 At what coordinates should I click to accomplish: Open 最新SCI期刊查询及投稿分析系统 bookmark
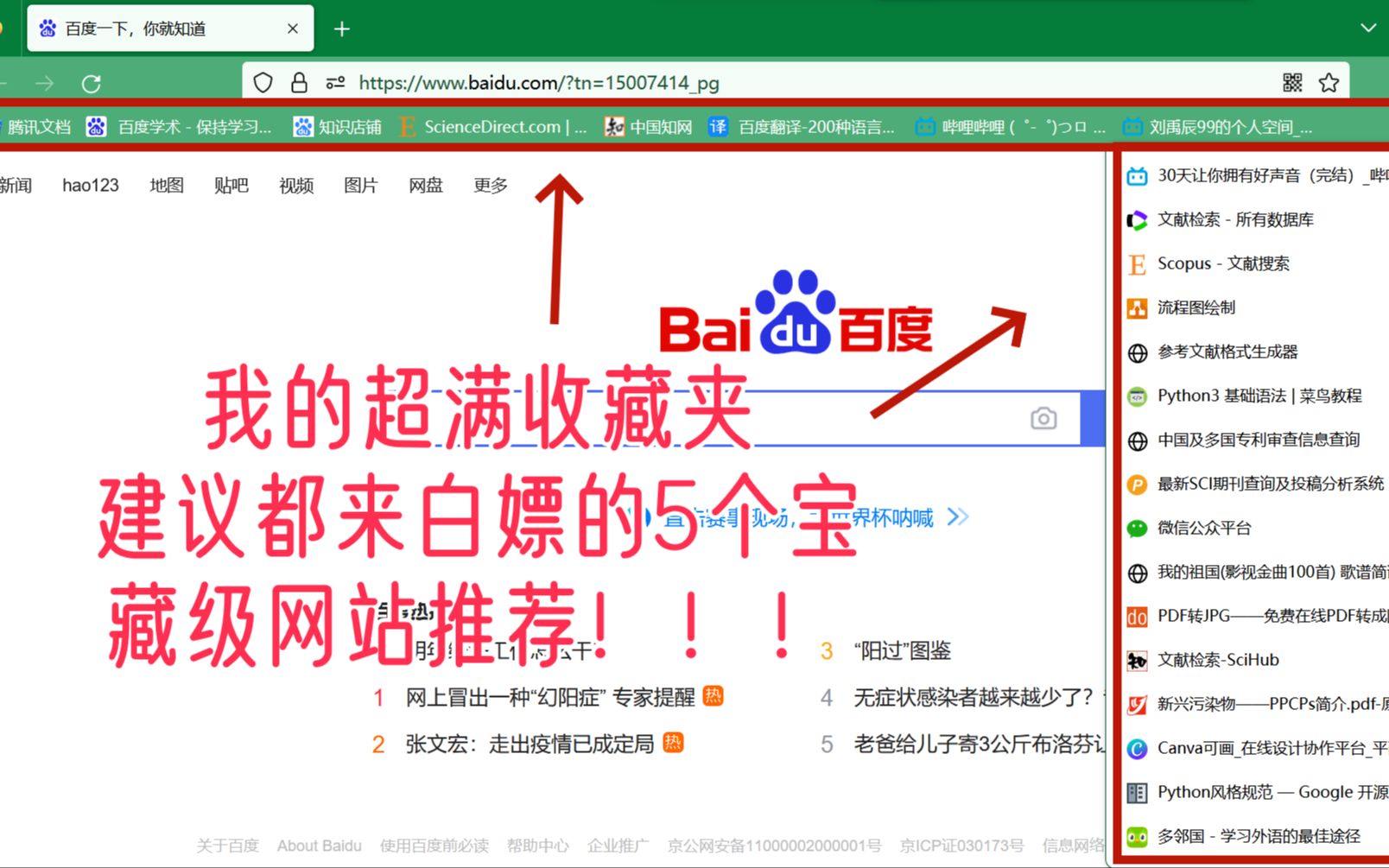(x=1257, y=484)
